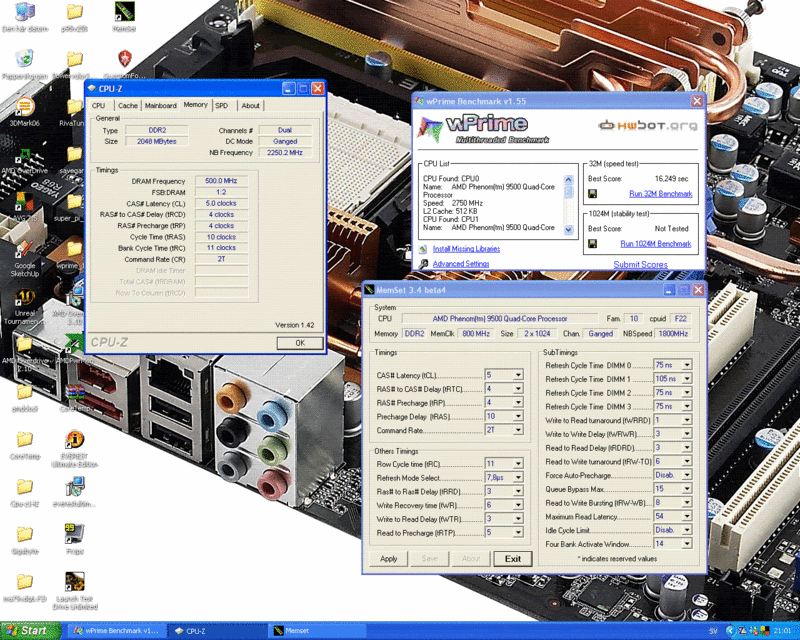
Task: Switch to Memset on the taskbar
Action: point(317,631)
